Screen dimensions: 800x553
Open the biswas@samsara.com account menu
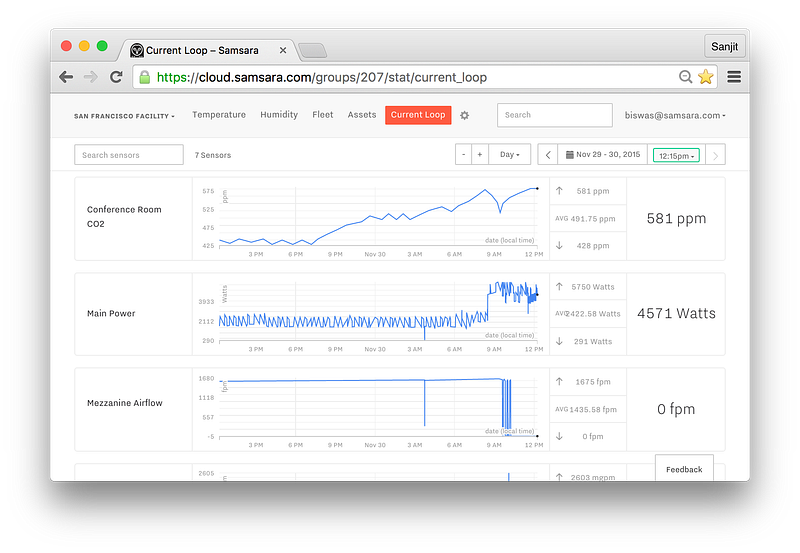[675, 115]
